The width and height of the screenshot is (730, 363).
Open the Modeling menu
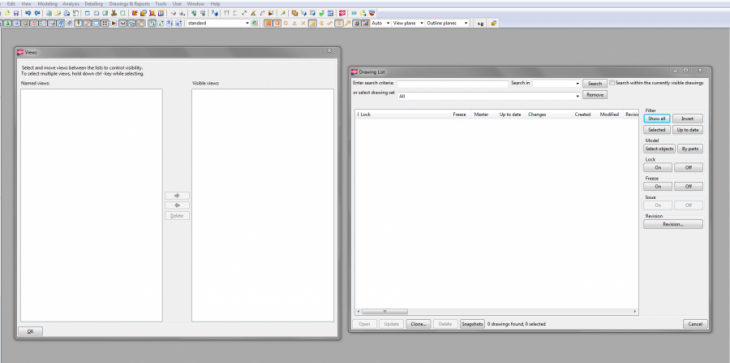tap(47, 4)
